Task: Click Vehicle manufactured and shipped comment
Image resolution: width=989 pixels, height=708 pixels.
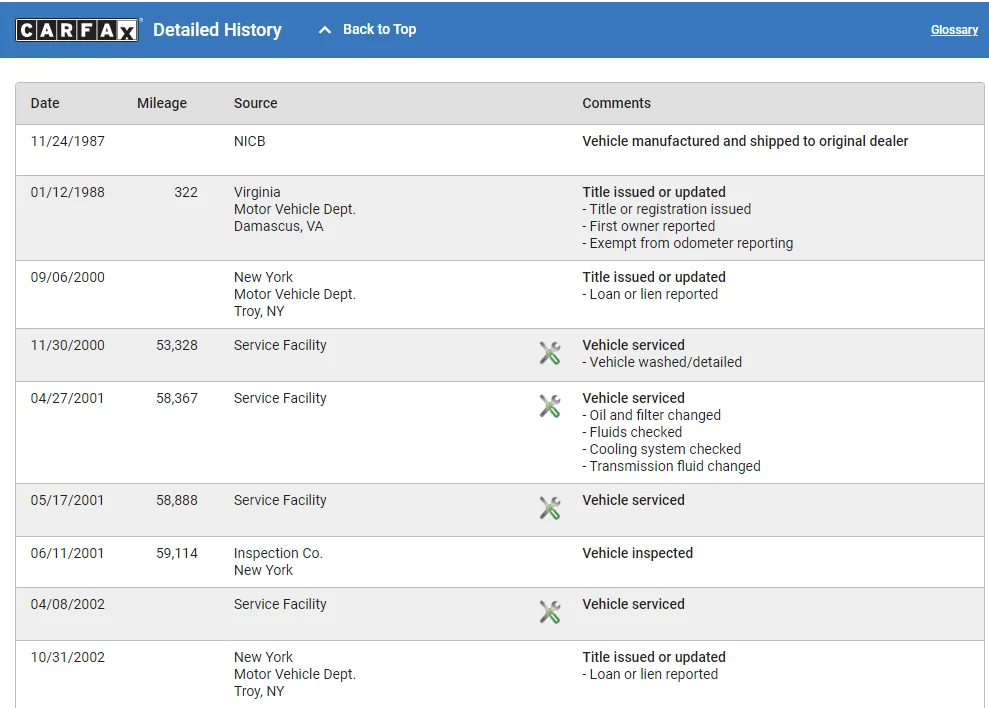Action: (x=745, y=141)
